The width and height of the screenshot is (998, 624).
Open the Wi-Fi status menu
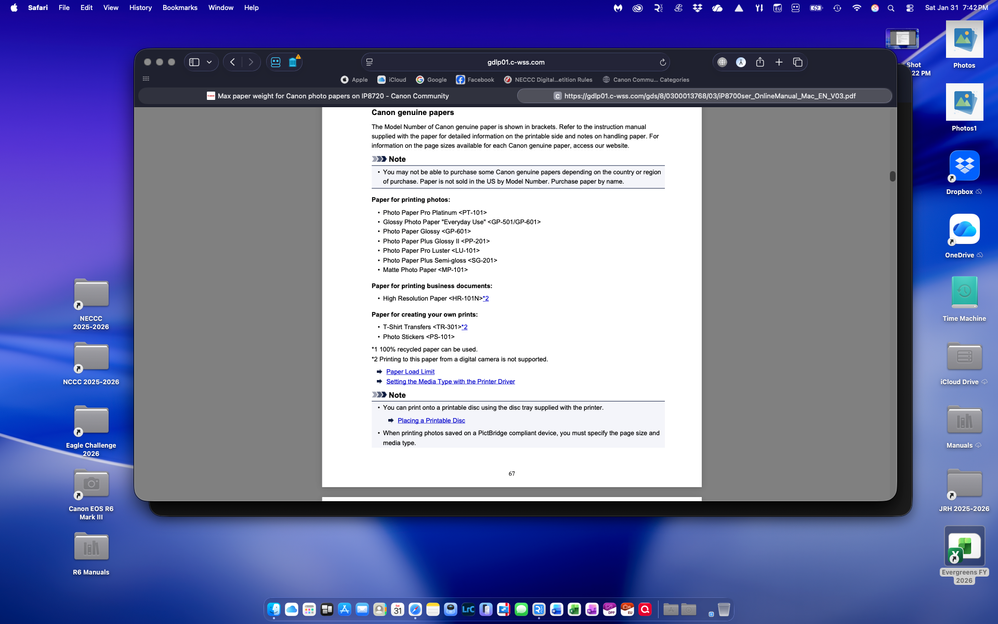pos(857,8)
